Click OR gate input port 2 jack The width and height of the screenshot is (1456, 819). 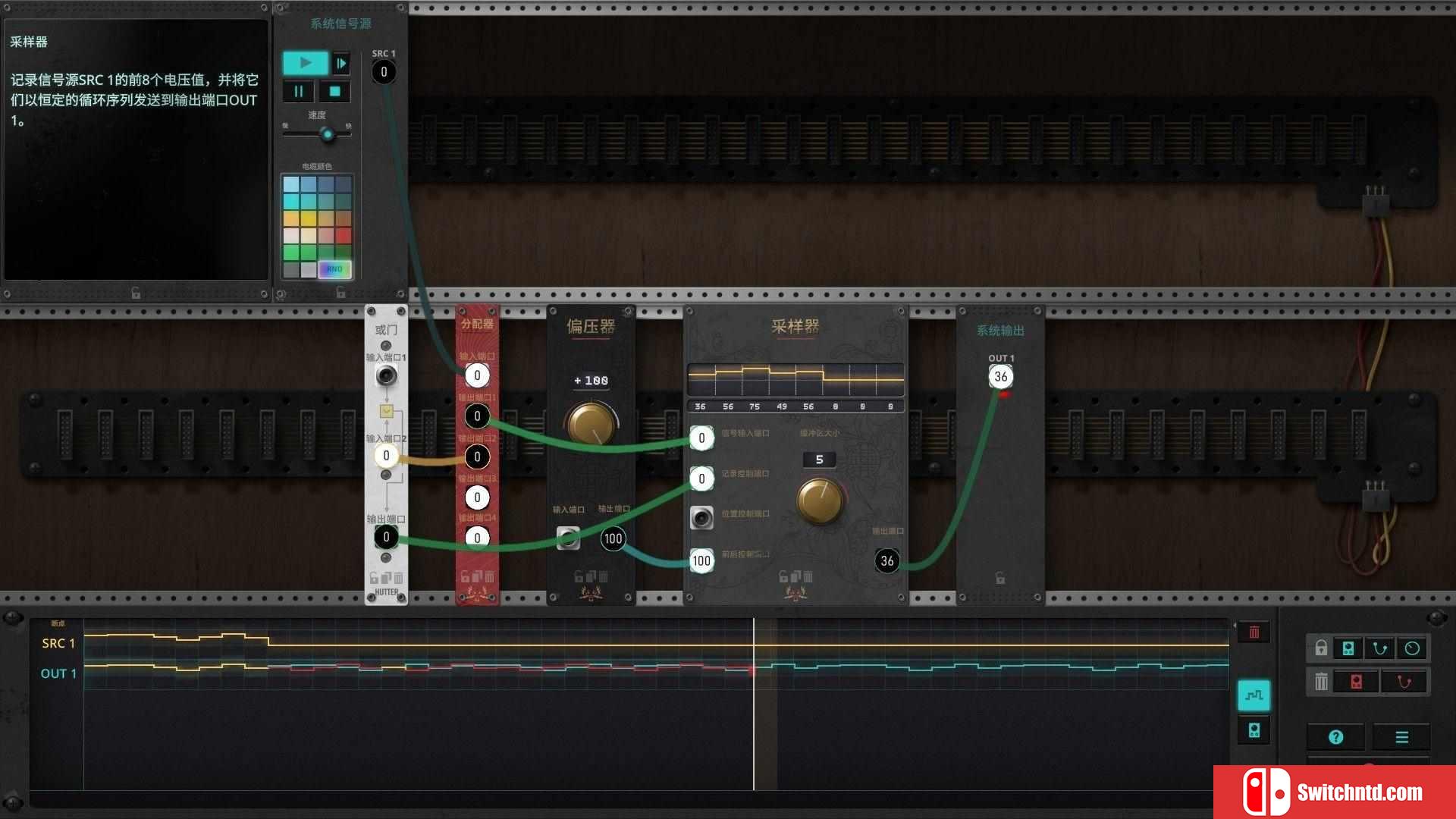(x=386, y=456)
